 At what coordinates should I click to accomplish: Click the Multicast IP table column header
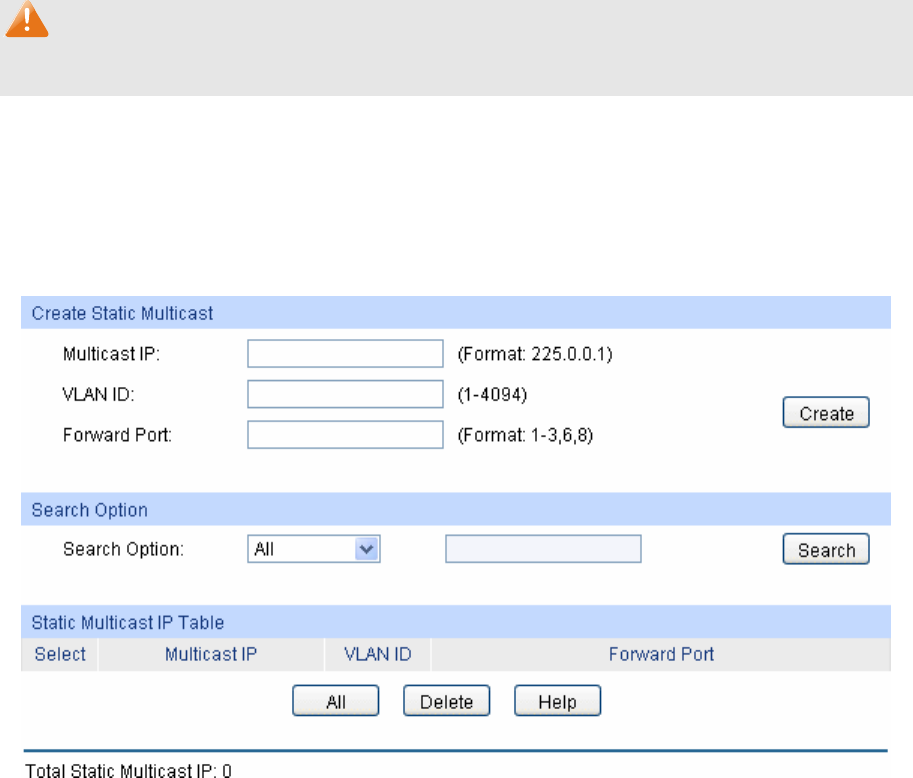[x=212, y=655]
